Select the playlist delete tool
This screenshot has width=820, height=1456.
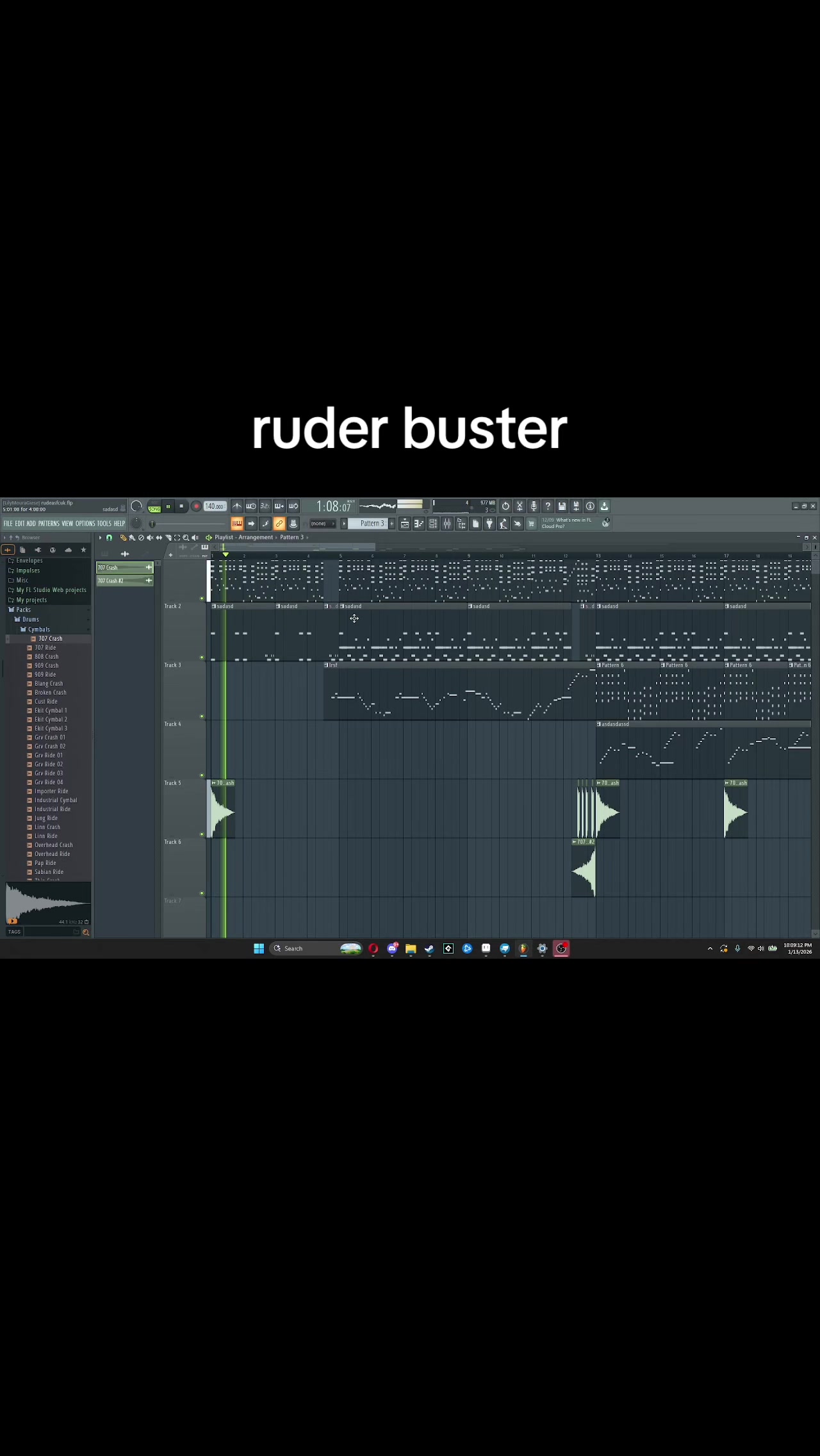click(x=141, y=538)
